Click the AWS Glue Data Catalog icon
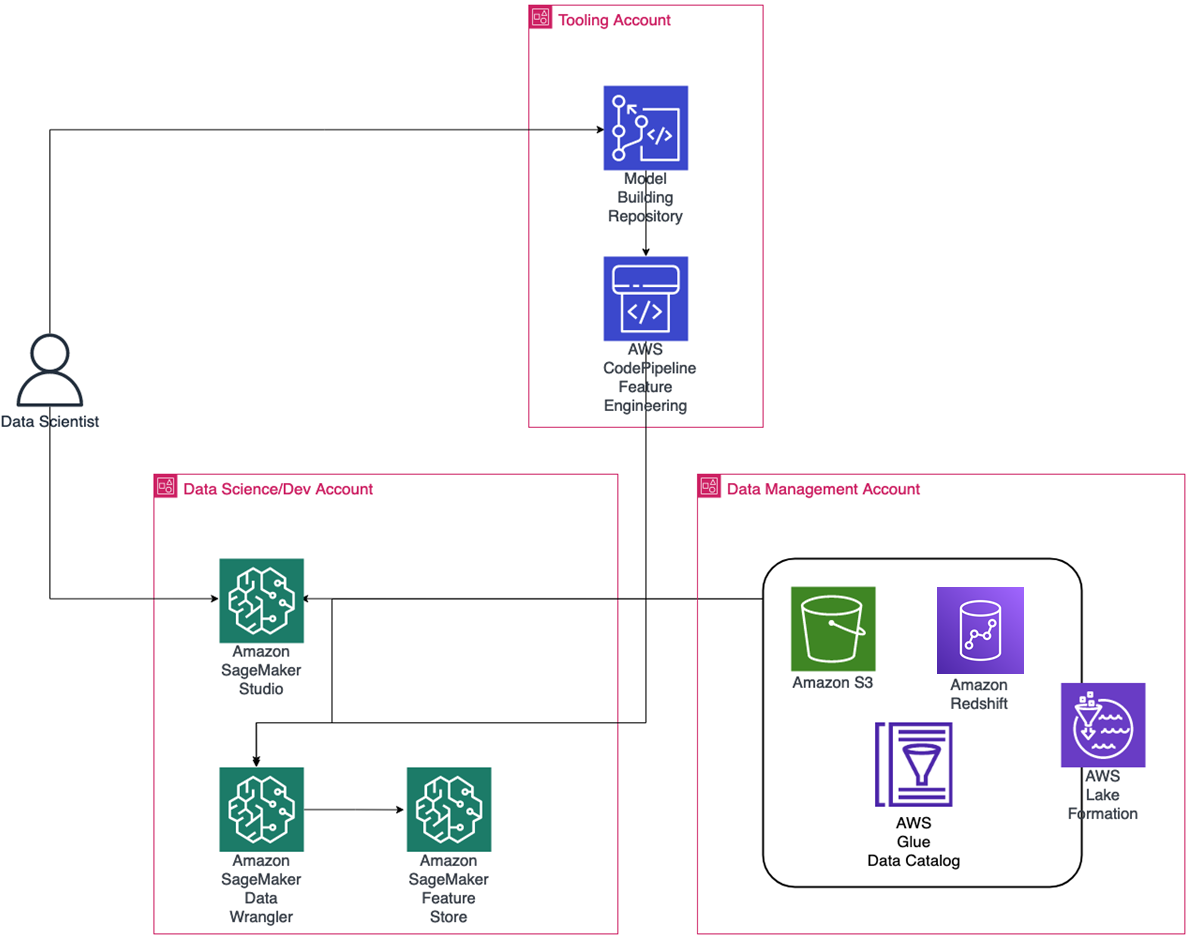This screenshot has height=940, width=1187. tap(914, 764)
